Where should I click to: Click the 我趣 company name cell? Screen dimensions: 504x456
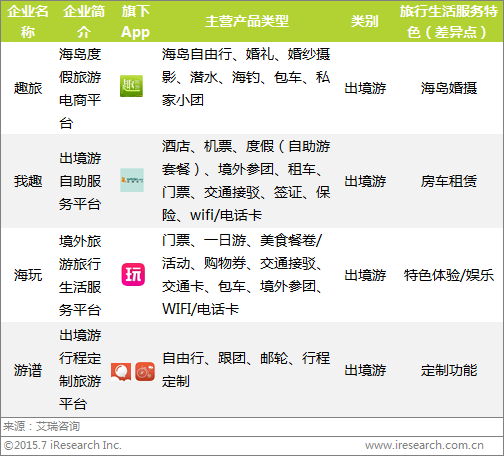[28, 181]
